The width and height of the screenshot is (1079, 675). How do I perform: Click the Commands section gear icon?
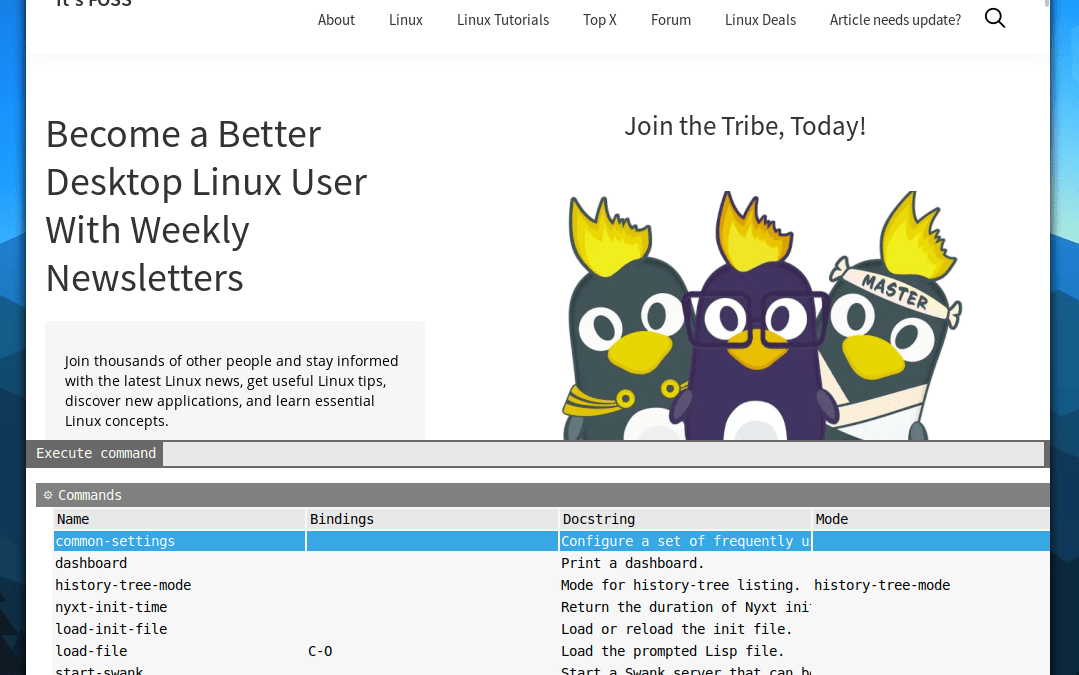tap(47, 495)
